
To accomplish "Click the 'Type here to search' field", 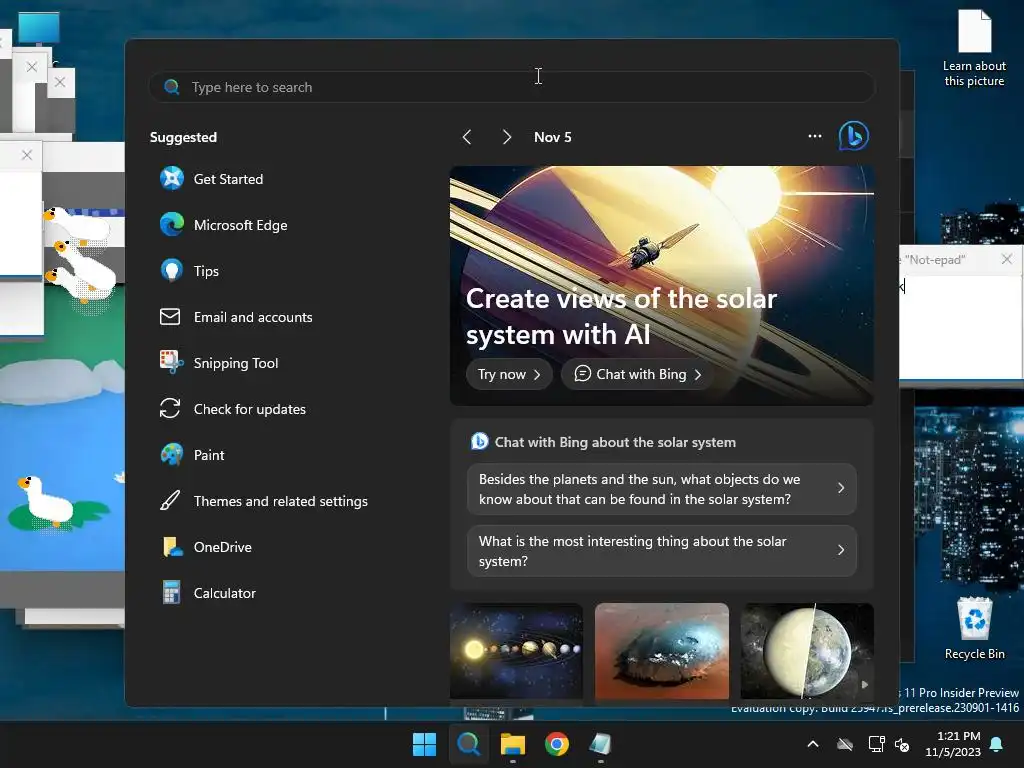I will point(512,87).
